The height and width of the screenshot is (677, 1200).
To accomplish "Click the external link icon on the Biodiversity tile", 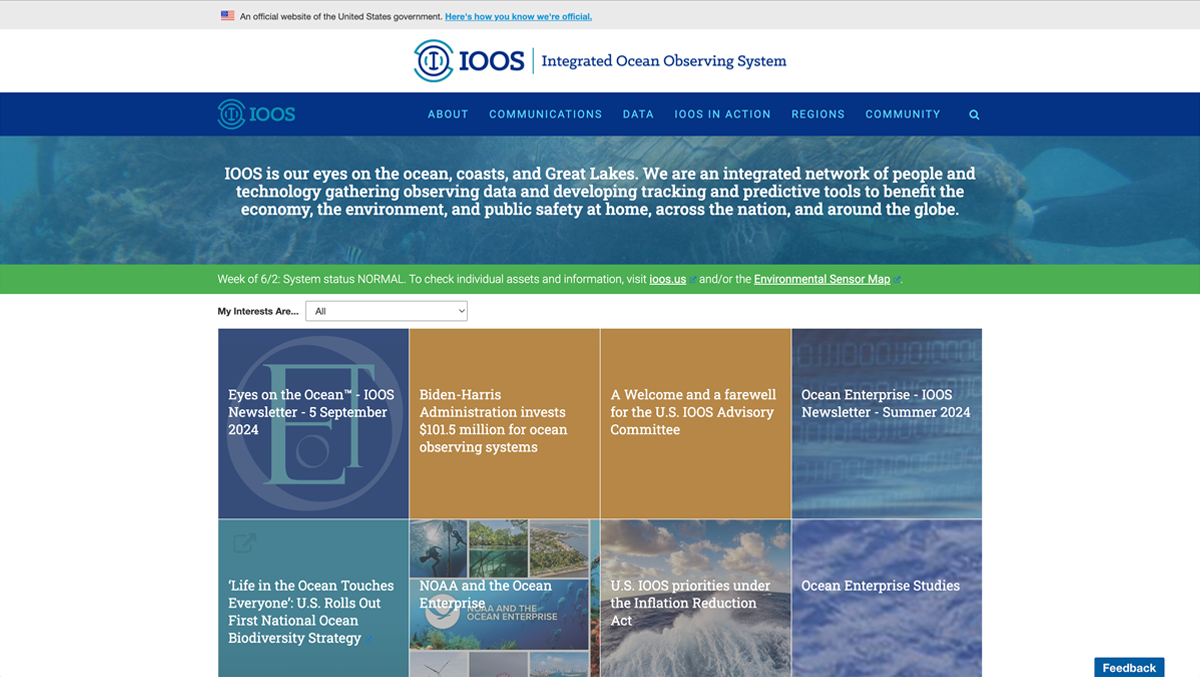I will click(x=244, y=542).
